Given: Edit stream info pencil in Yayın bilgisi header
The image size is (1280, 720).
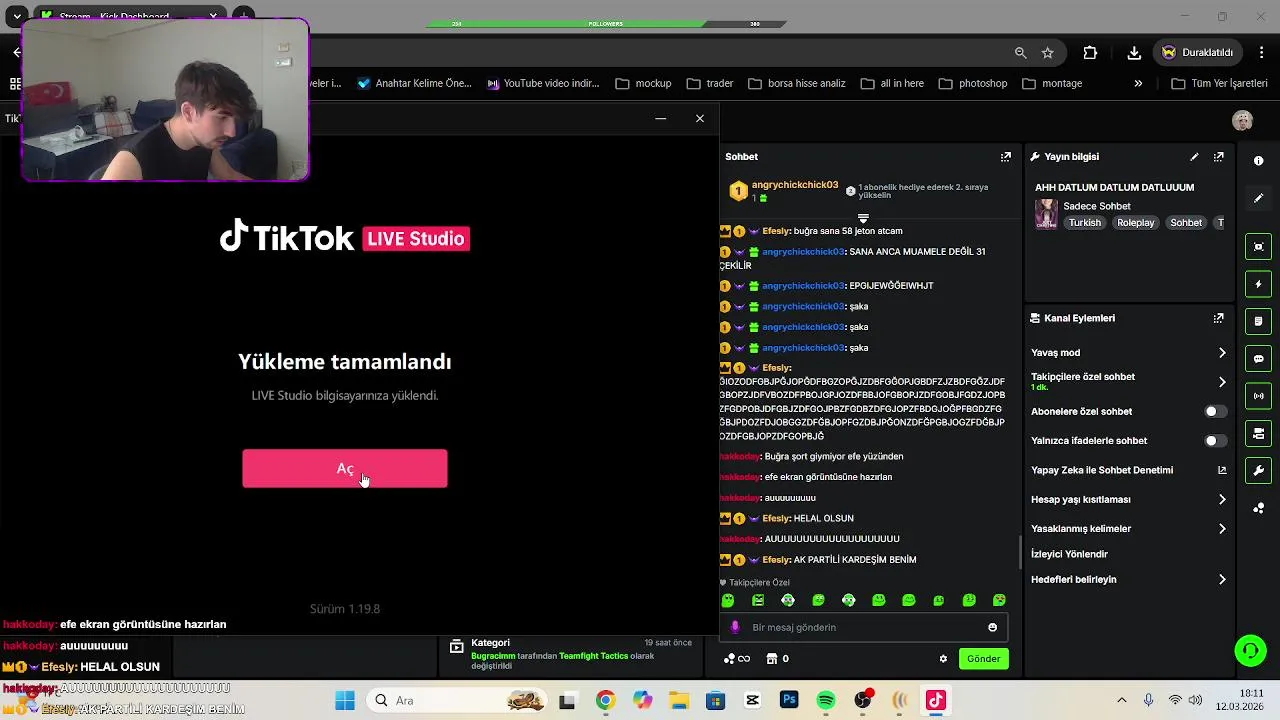Looking at the screenshot, I should 1194,157.
